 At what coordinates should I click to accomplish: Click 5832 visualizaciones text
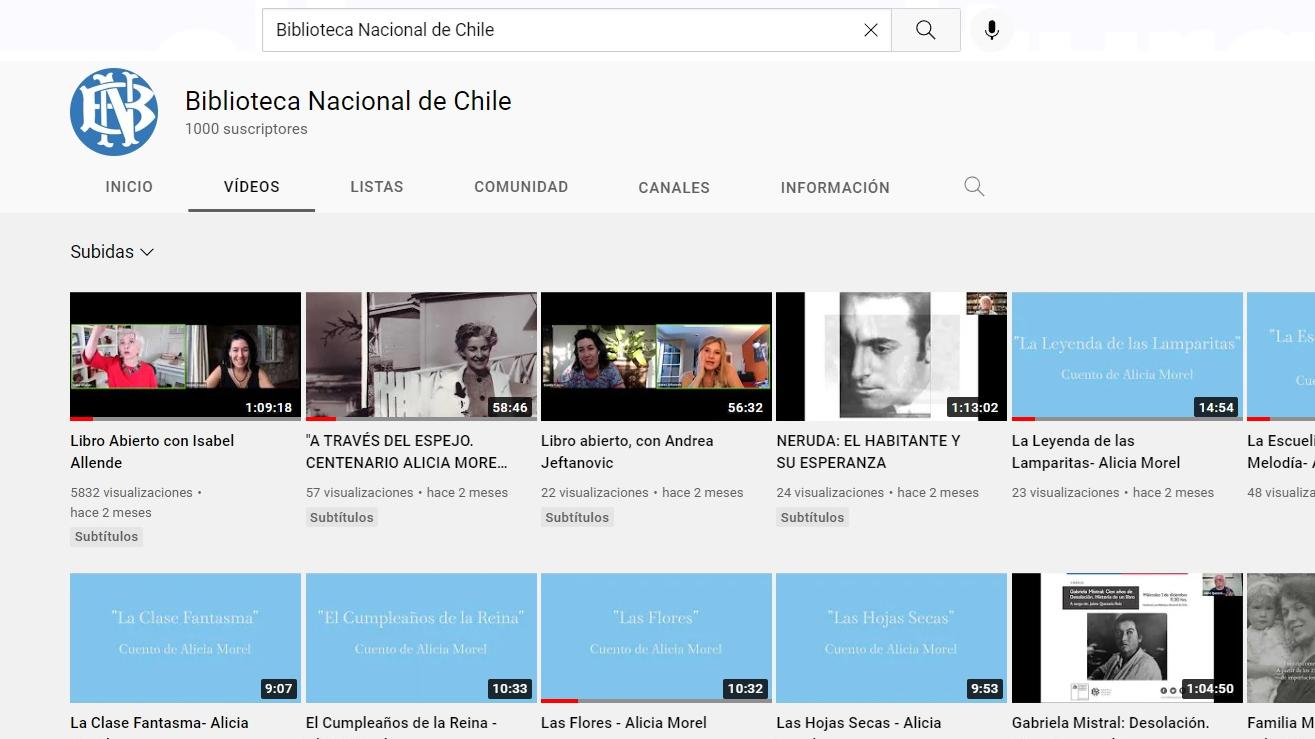pyautogui.click(x=132, y=493)
